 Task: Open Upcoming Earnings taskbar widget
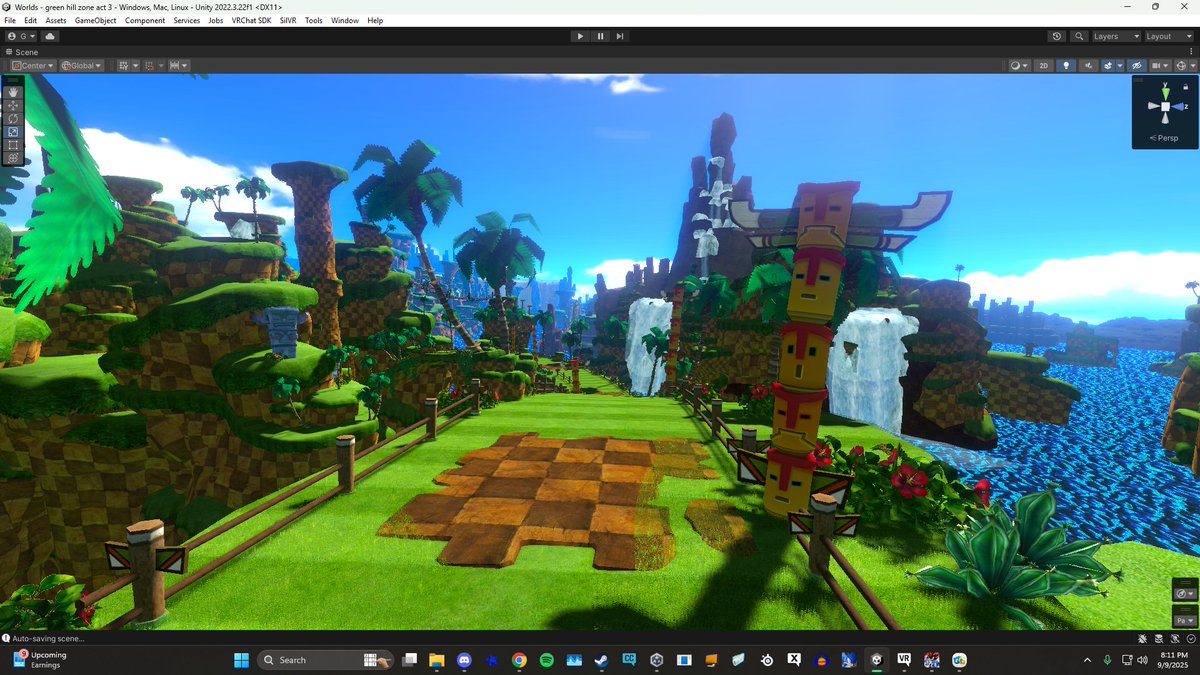tap(40, 660)
